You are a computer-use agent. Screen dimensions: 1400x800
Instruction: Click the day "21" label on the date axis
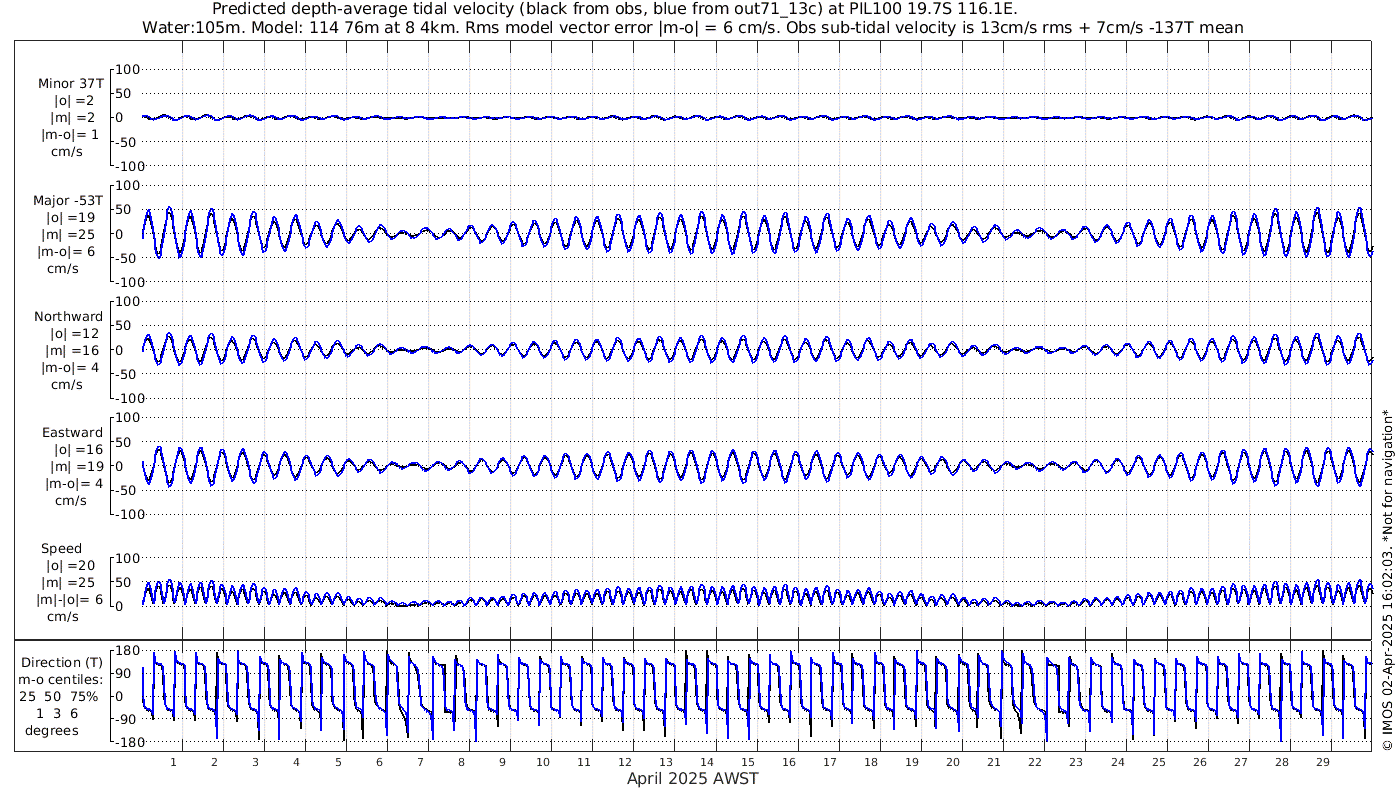click(x=994, y=762)
